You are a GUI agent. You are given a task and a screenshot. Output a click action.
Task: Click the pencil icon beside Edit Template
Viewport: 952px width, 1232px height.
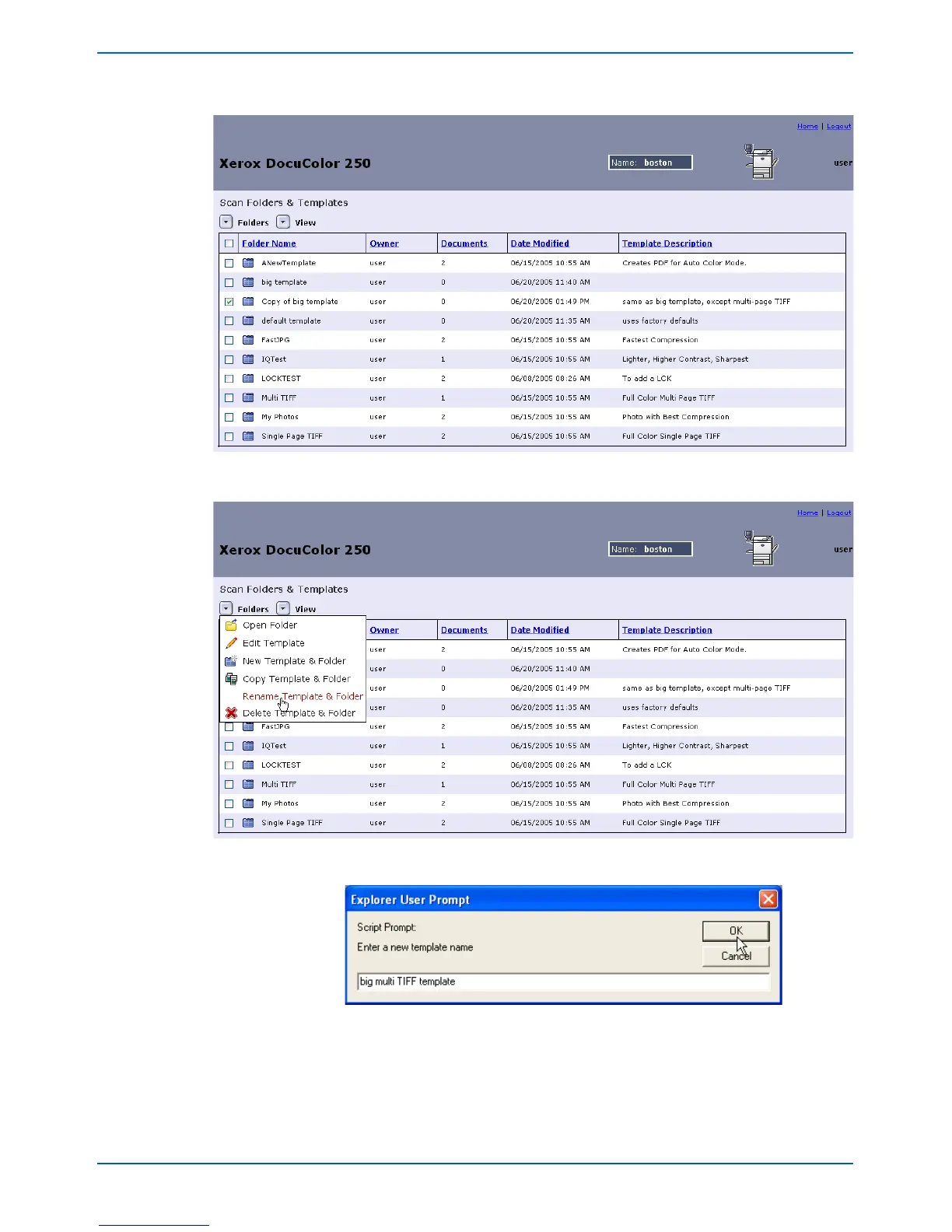point(231,643)
